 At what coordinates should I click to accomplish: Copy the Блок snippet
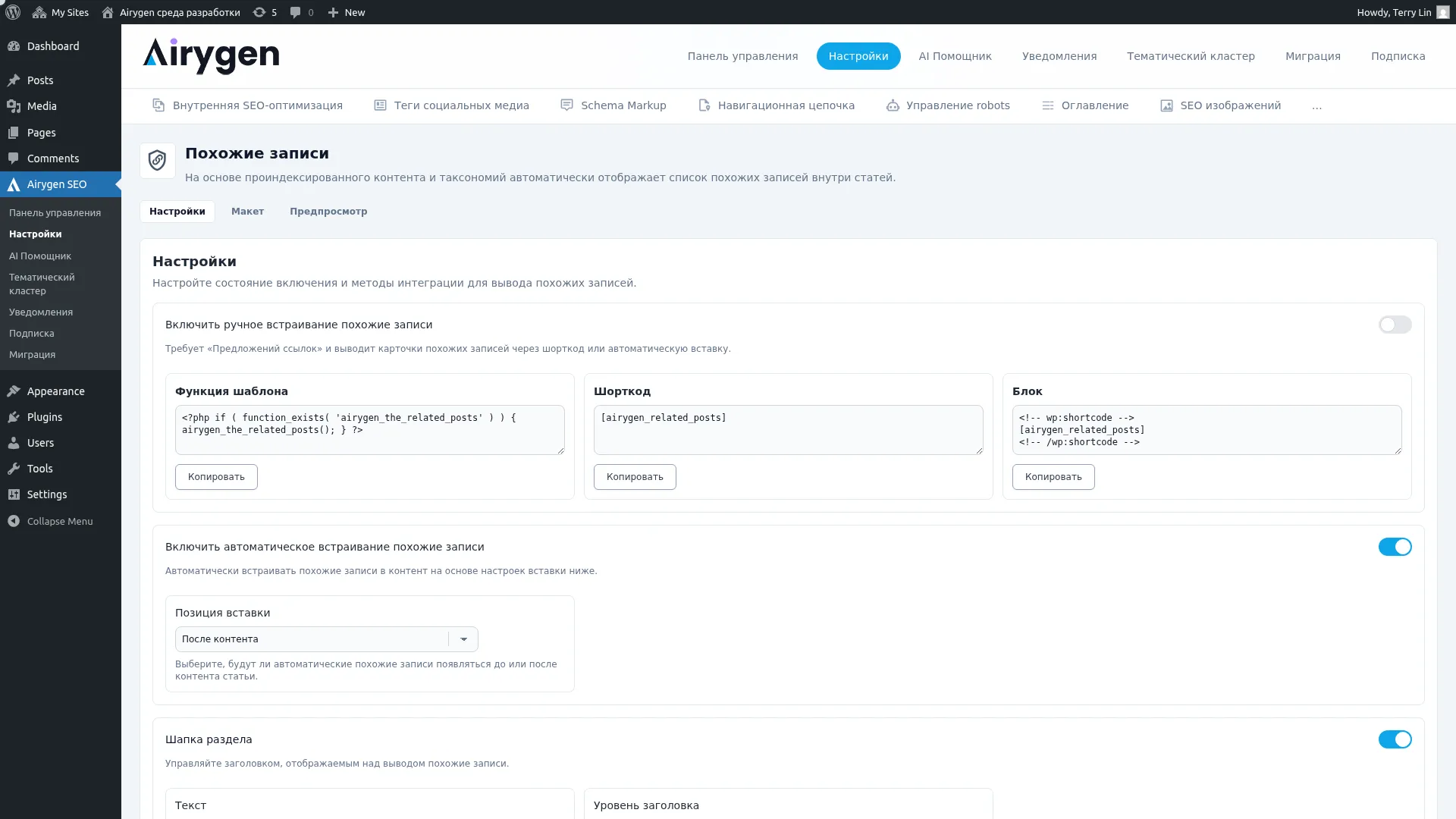(x=1053, y=477)
